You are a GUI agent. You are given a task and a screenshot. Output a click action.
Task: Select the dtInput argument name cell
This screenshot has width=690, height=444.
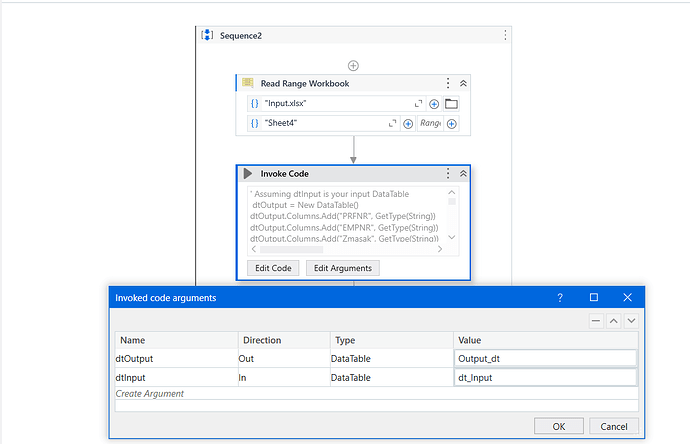coord(176,378)
